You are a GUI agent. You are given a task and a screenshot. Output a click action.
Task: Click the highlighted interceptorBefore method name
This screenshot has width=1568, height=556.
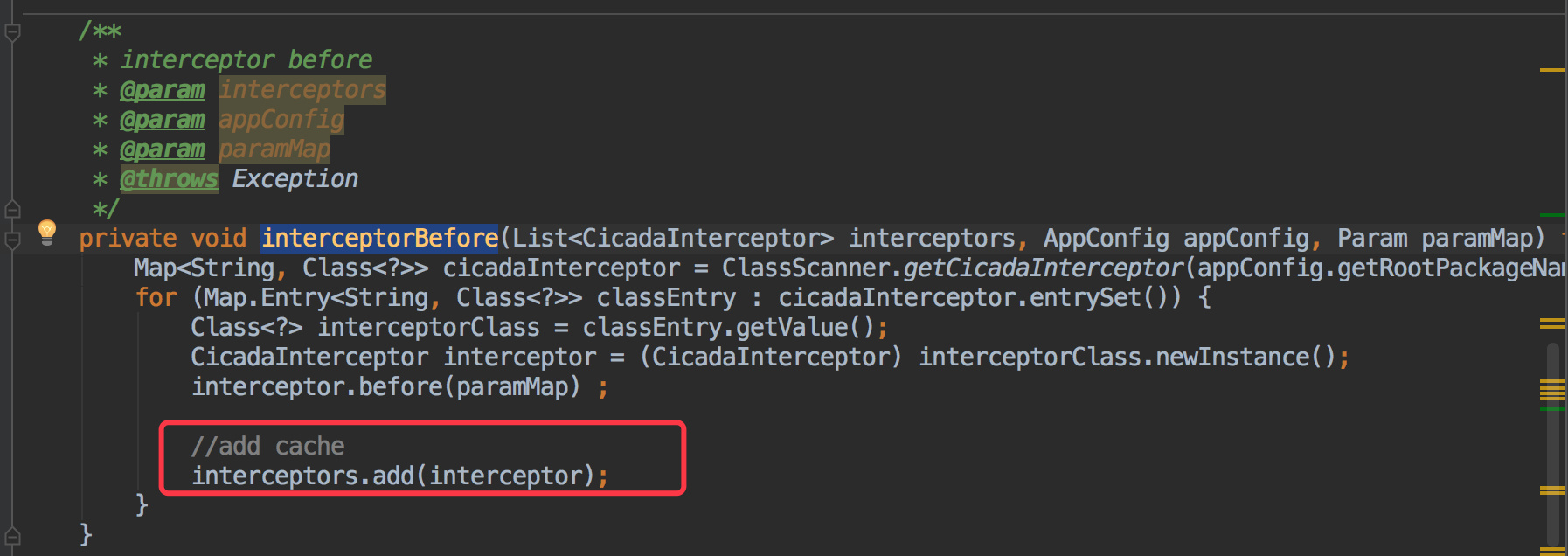[380, 238]
